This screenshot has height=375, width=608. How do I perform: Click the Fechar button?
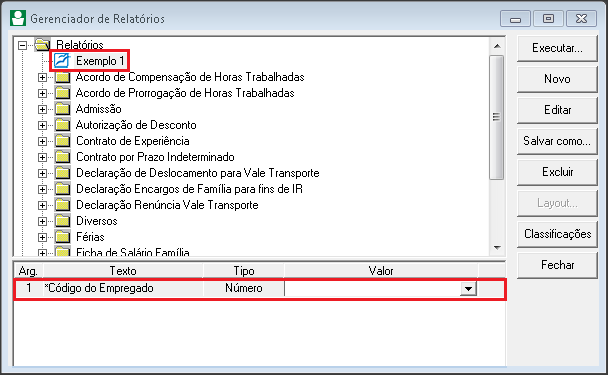(557, 265)
